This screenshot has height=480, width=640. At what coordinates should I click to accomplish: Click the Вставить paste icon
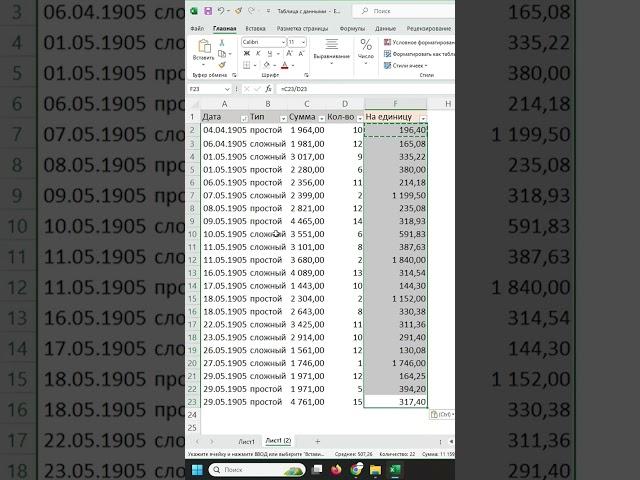pyautogui.click(x=204, y=46)
